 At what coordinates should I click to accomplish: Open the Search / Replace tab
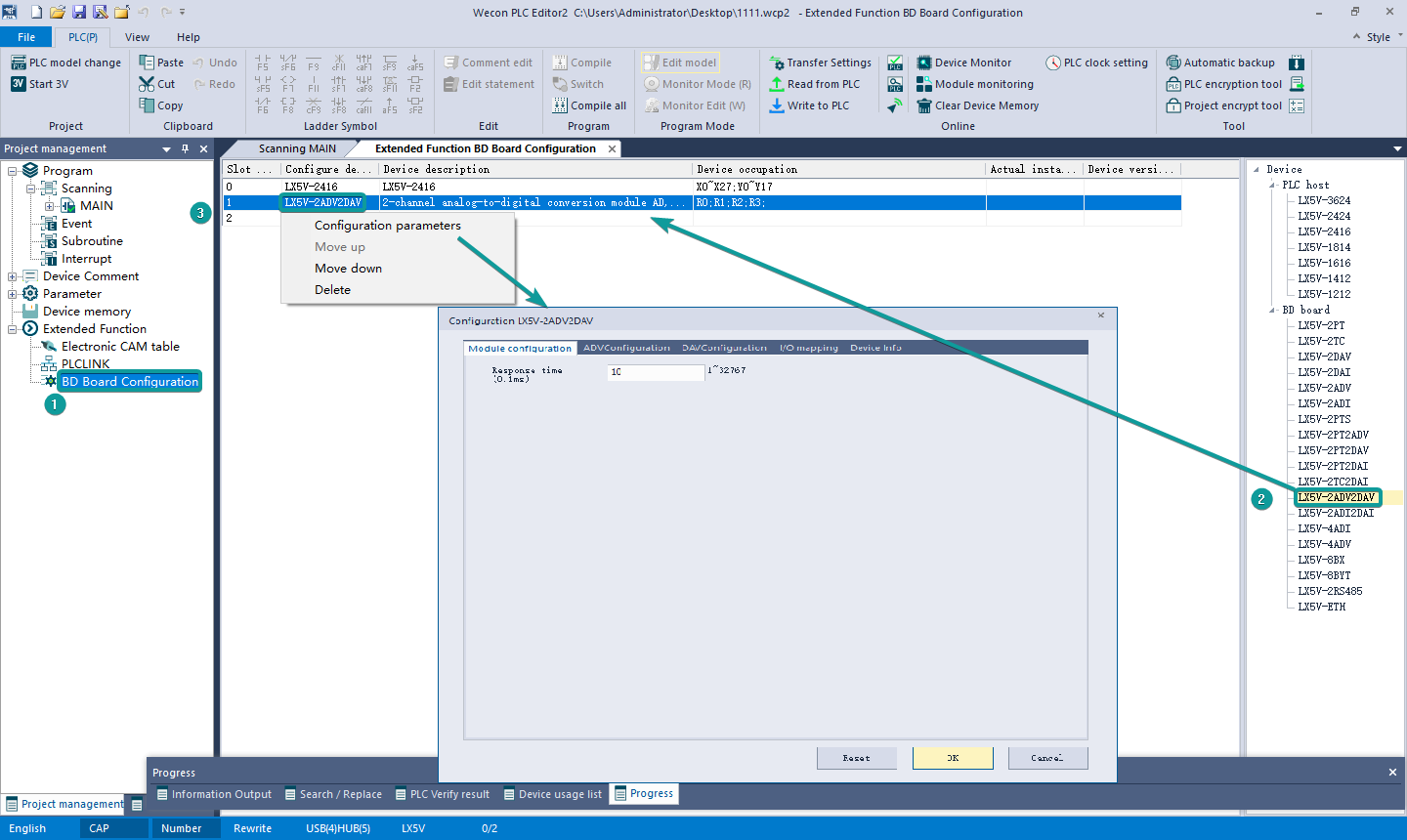coord(333,794)
